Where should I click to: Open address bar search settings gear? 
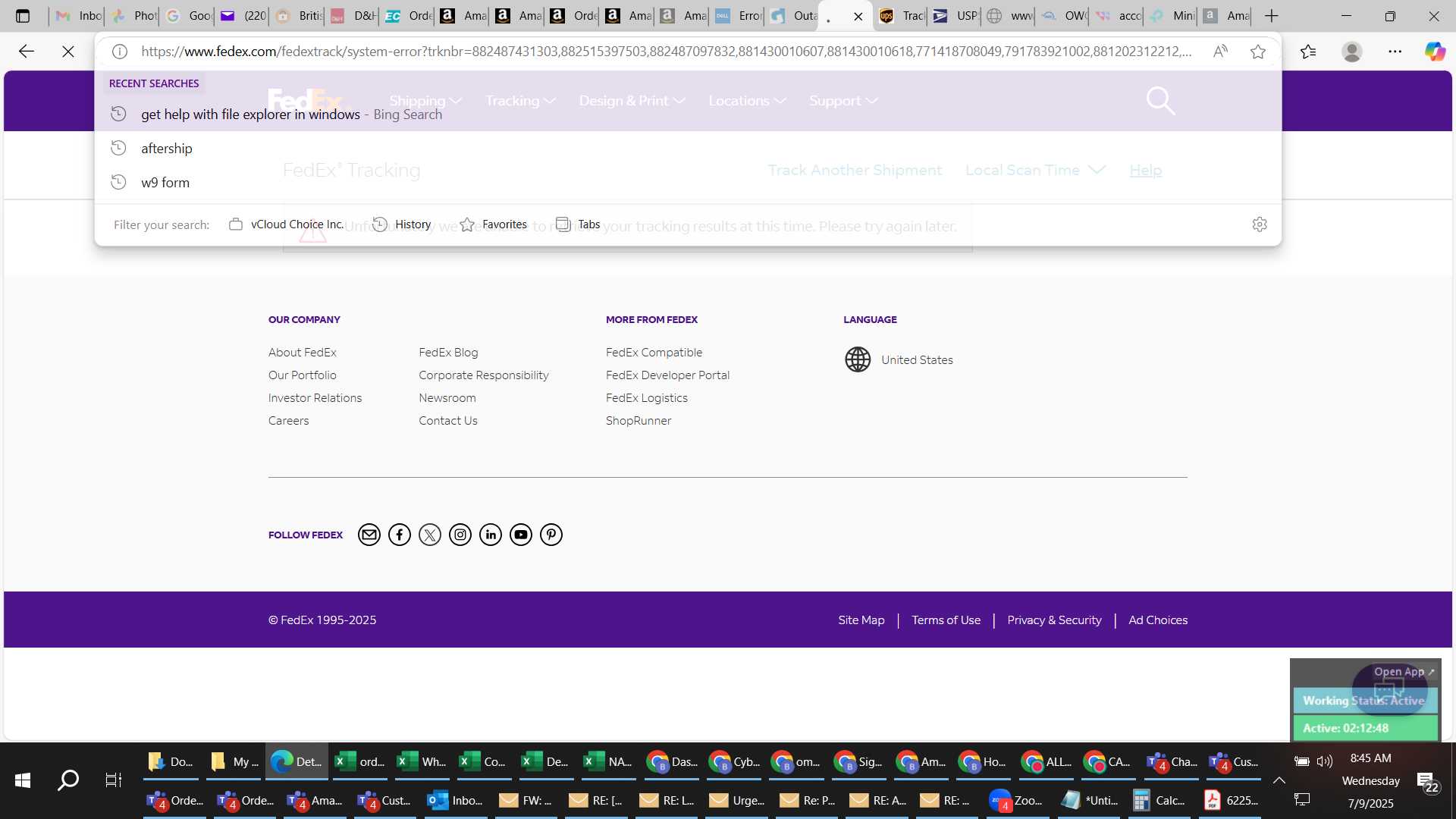1260,224
